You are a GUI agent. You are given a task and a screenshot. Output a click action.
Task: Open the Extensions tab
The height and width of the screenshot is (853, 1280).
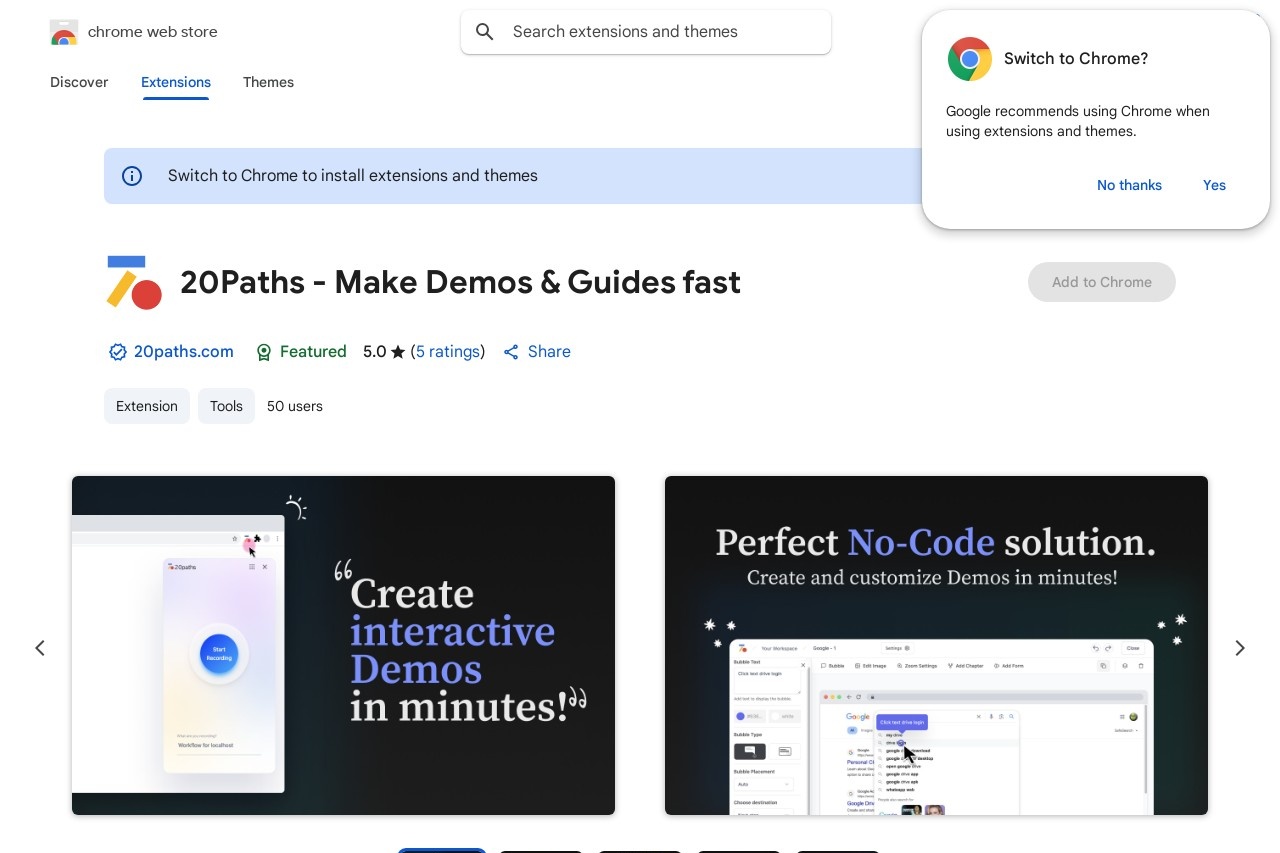pyautogui.click(x=176, y=82)
